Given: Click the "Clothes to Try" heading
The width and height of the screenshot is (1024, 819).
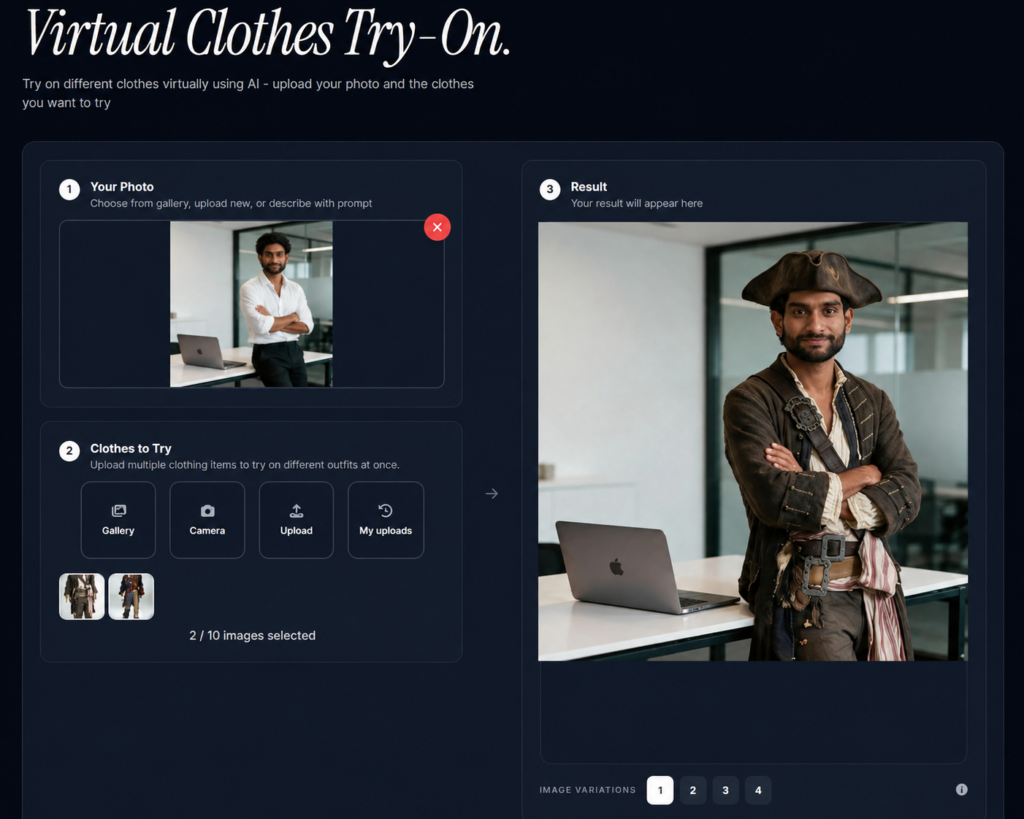Looking at the screenshot, I should [131, 449].
